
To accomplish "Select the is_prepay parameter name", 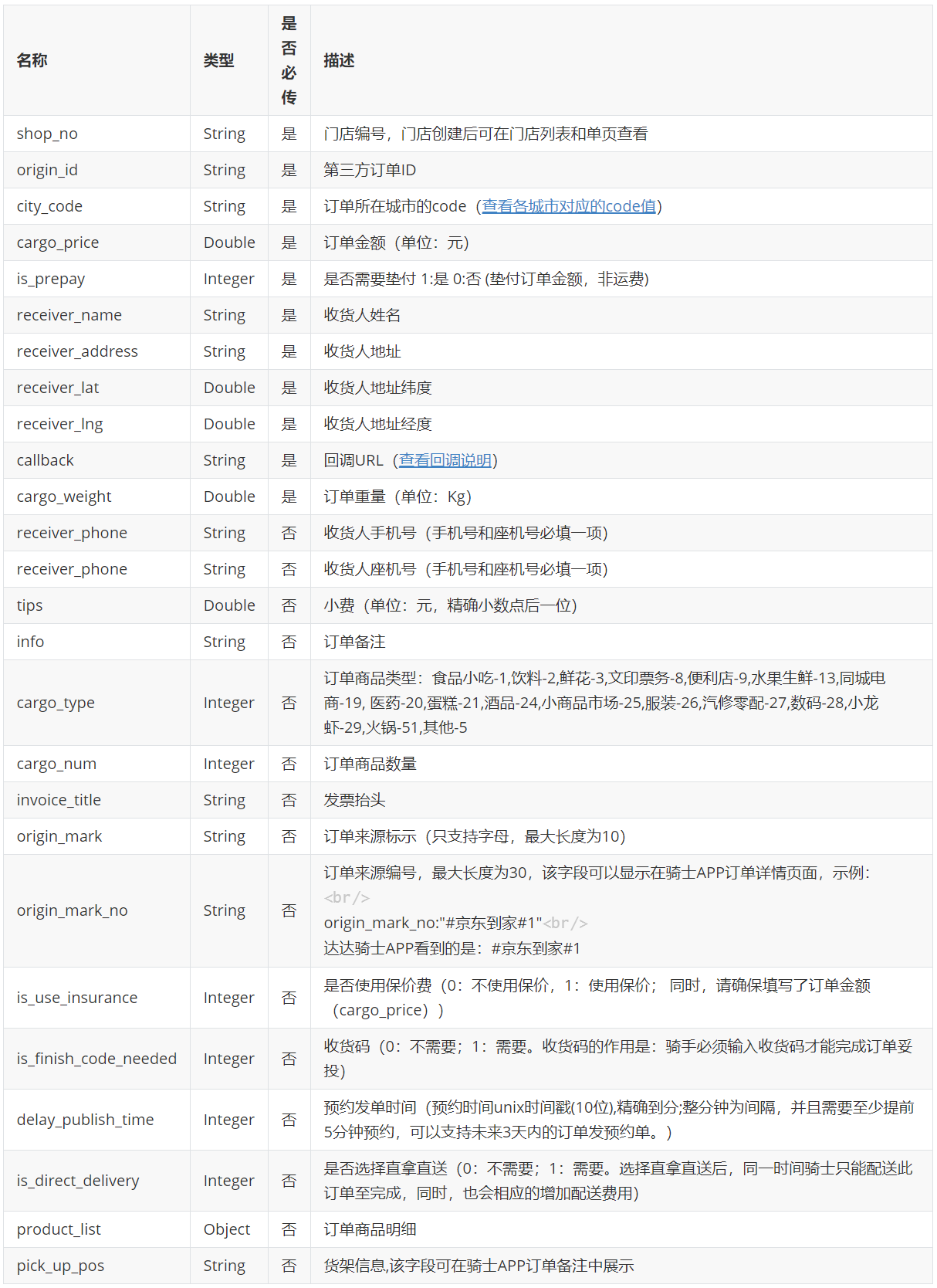I will point(51,279).
